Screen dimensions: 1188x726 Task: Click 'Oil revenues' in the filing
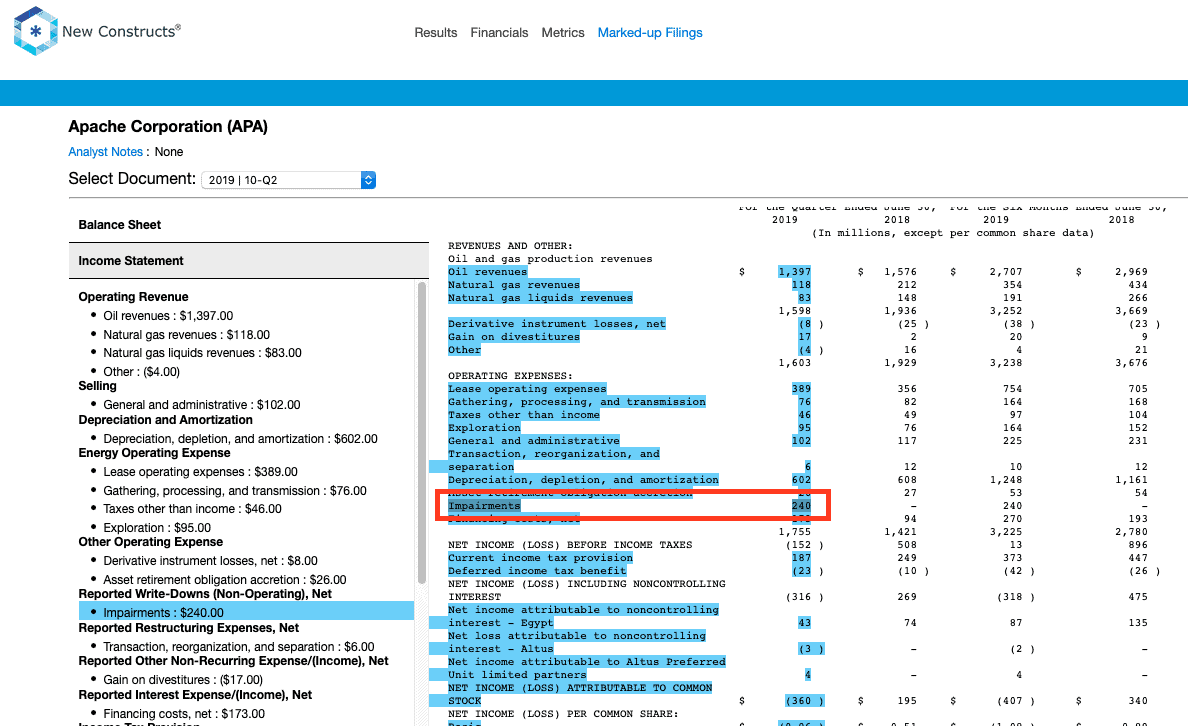click(x=487, y=272)
